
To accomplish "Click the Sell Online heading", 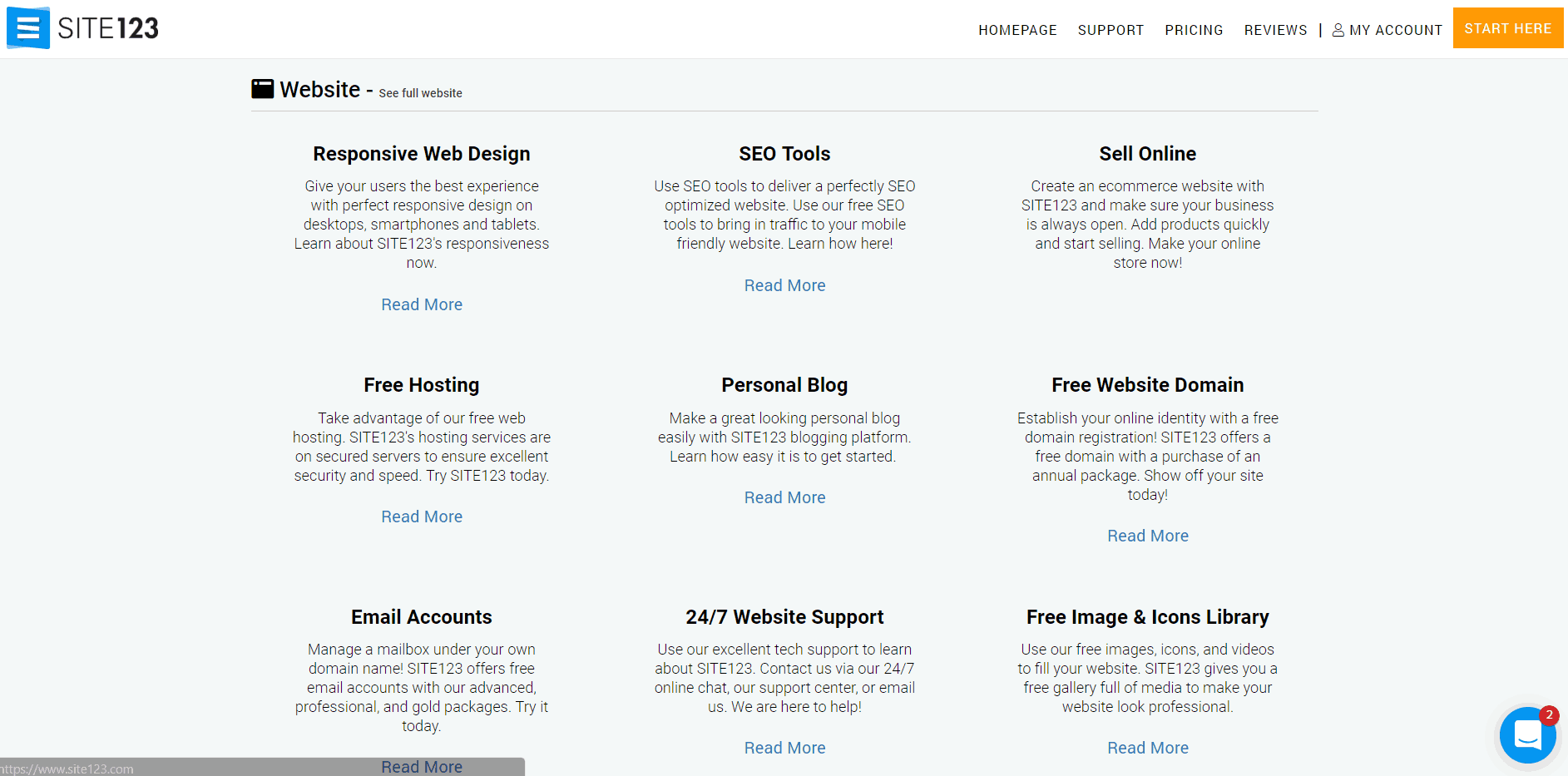I will click(x=1147, y=154).
